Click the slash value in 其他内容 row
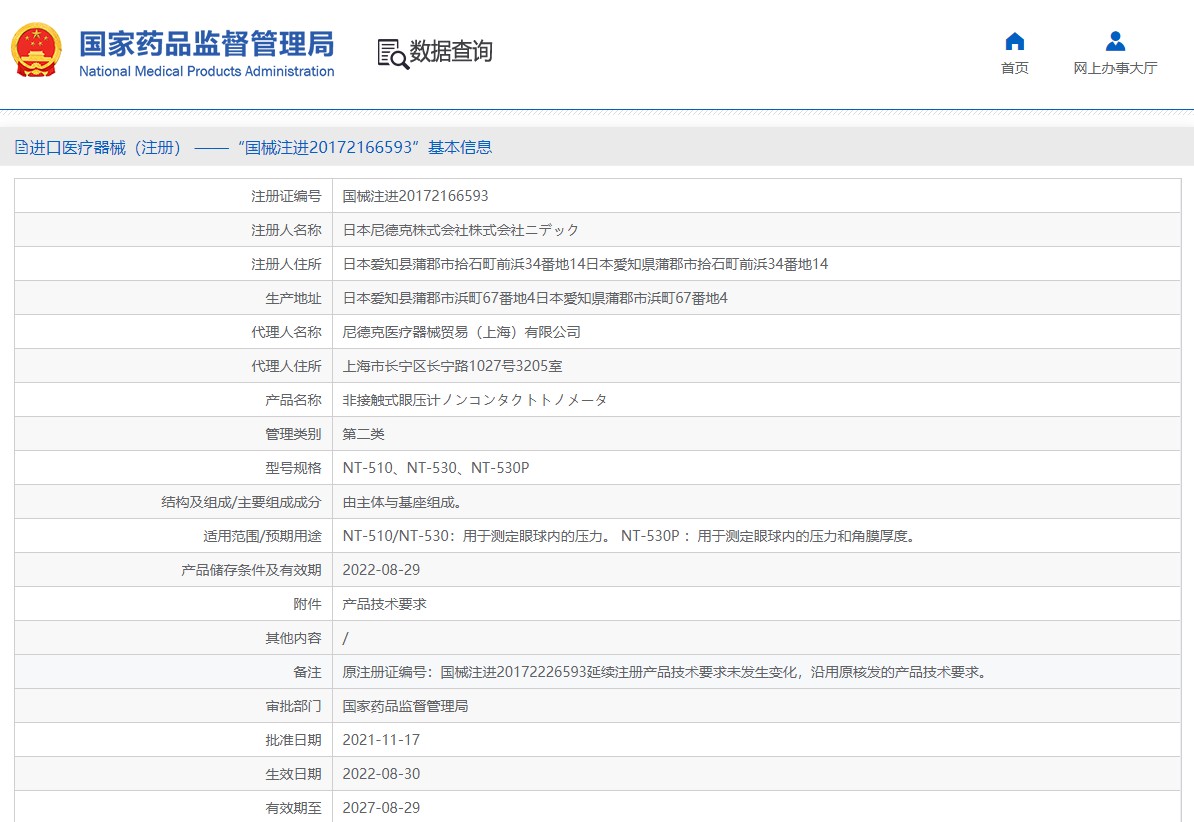1194x822 pixels. point(345,638)
